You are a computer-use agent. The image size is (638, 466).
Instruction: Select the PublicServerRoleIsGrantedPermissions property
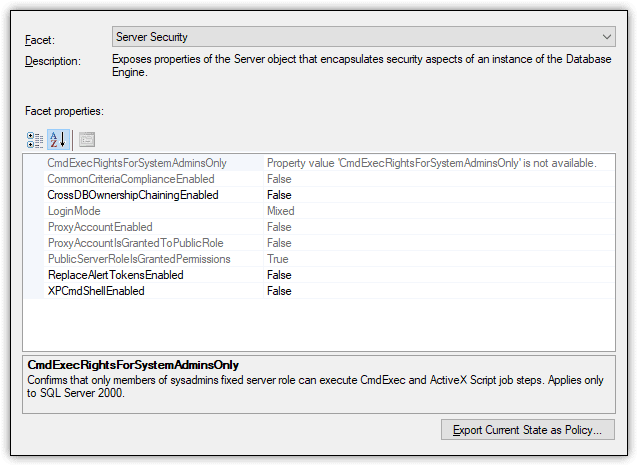pos(139,259)
